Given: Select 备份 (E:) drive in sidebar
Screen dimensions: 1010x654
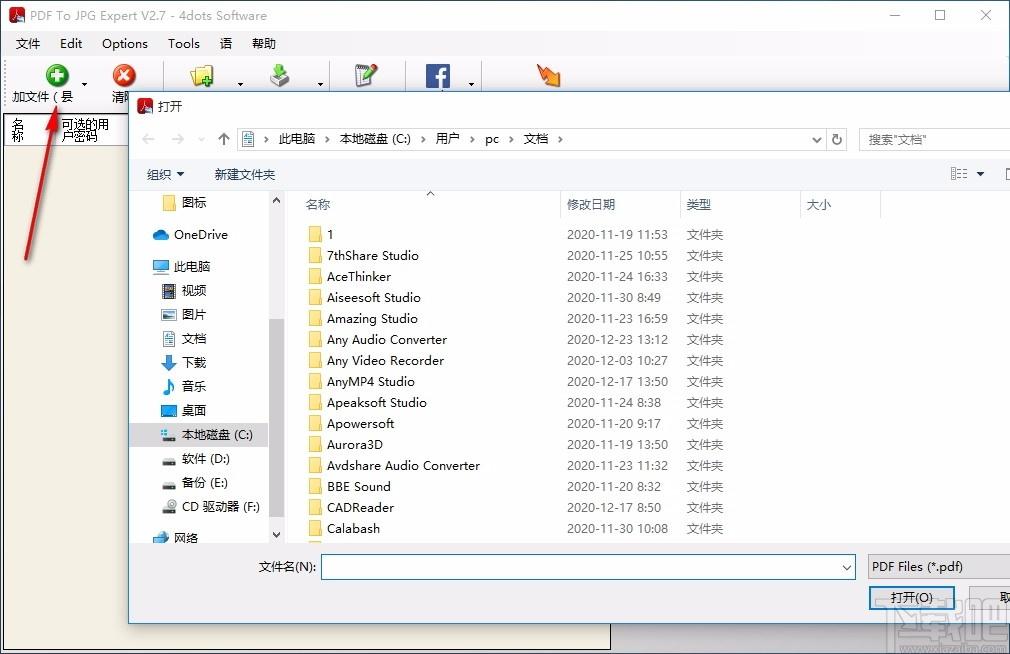Looking at the screenshot, I should [195, 483].
